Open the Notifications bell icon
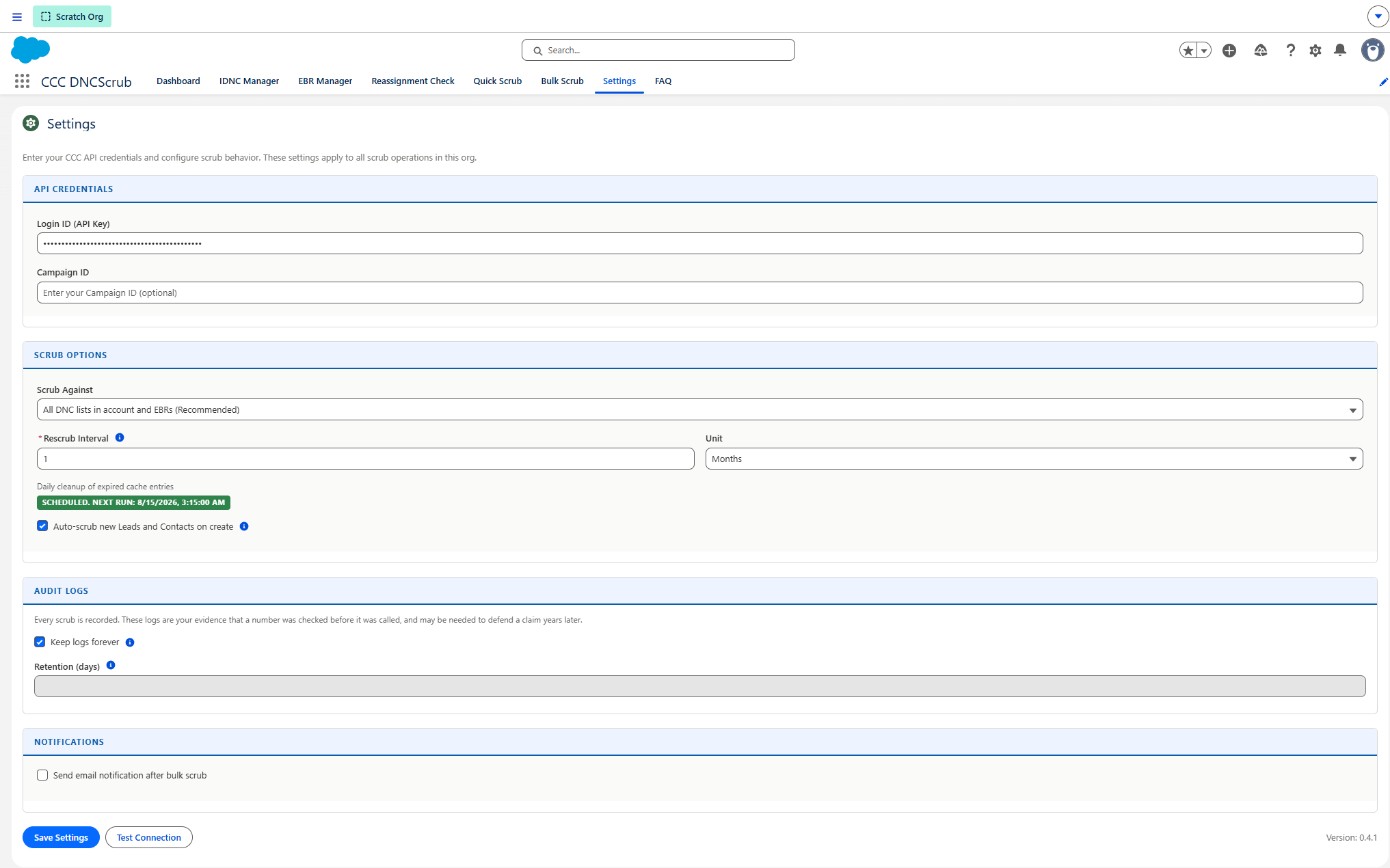This screenshot has width=1390, height=868. tap(1340, 51)
